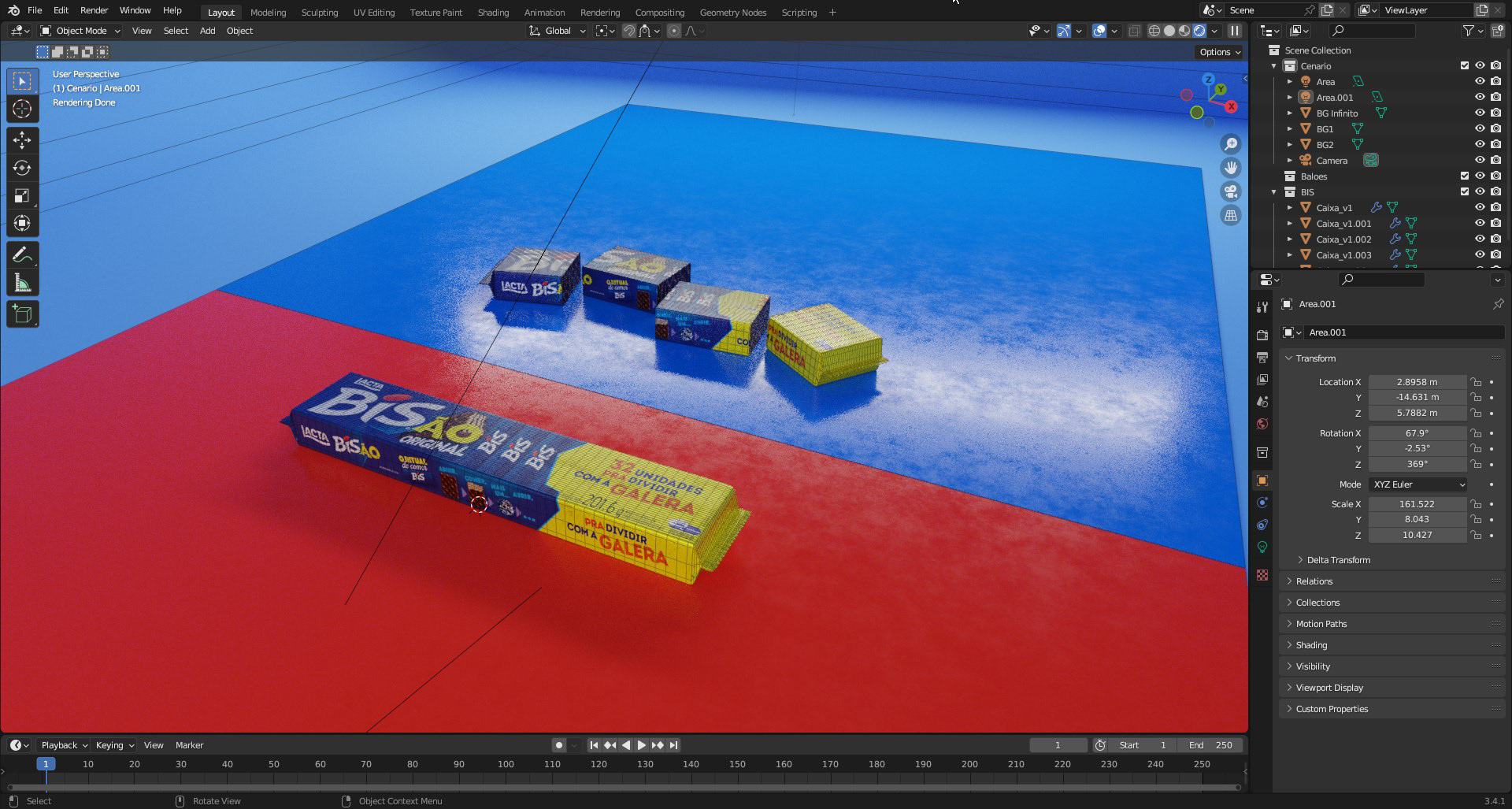This screenshot has height=809, width=1512.
Task: Open the View Layer properties tab
Action: [x=1262, y=380]
